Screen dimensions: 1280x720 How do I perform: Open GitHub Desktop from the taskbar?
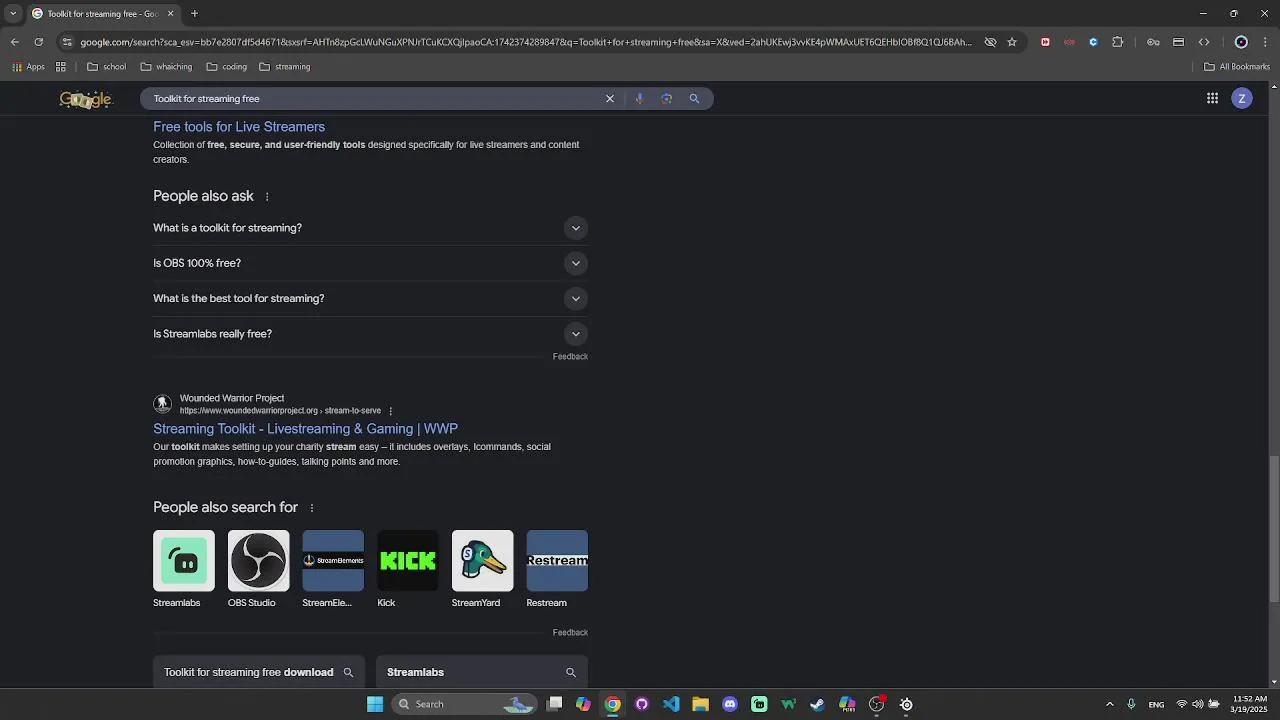point(642,704)
